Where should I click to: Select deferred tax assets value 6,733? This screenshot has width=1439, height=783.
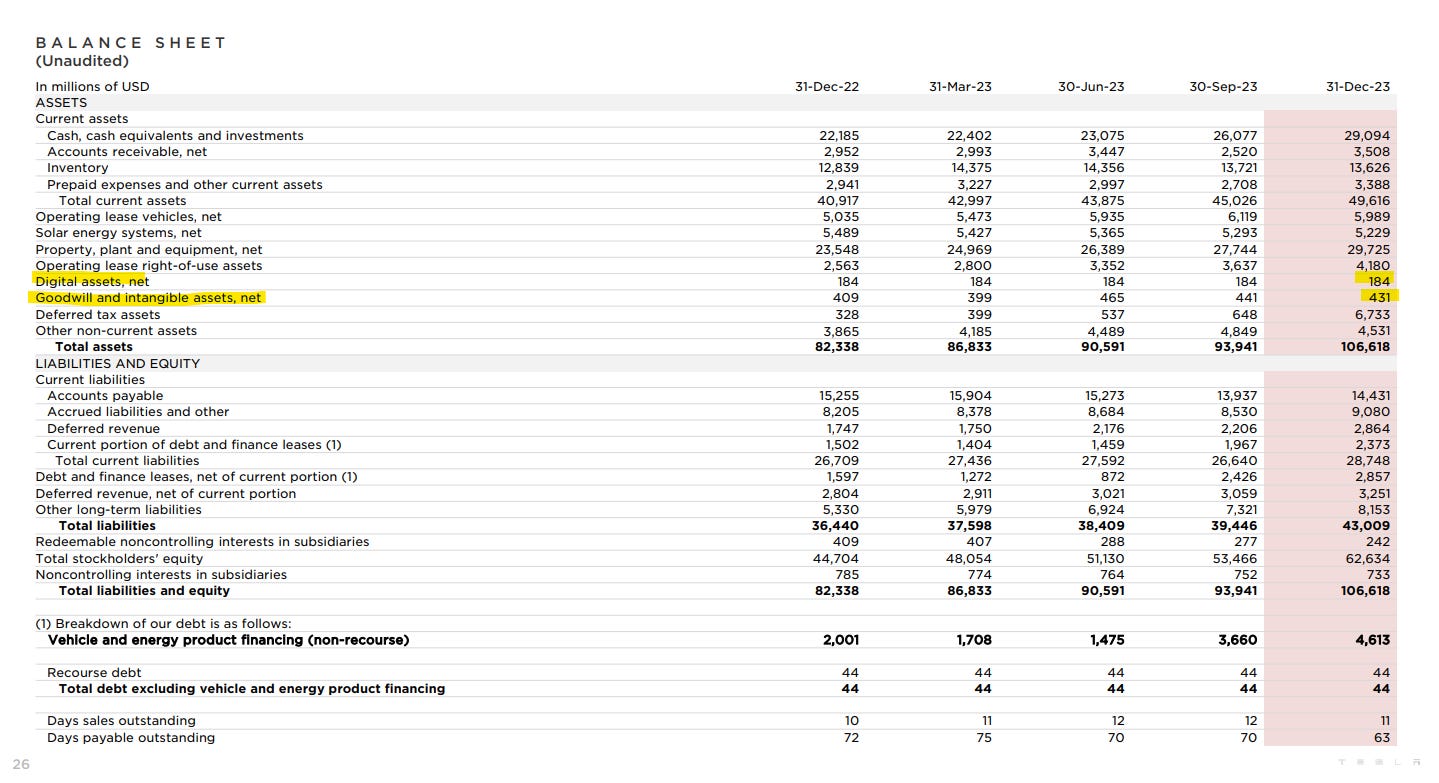point(1371,315)
